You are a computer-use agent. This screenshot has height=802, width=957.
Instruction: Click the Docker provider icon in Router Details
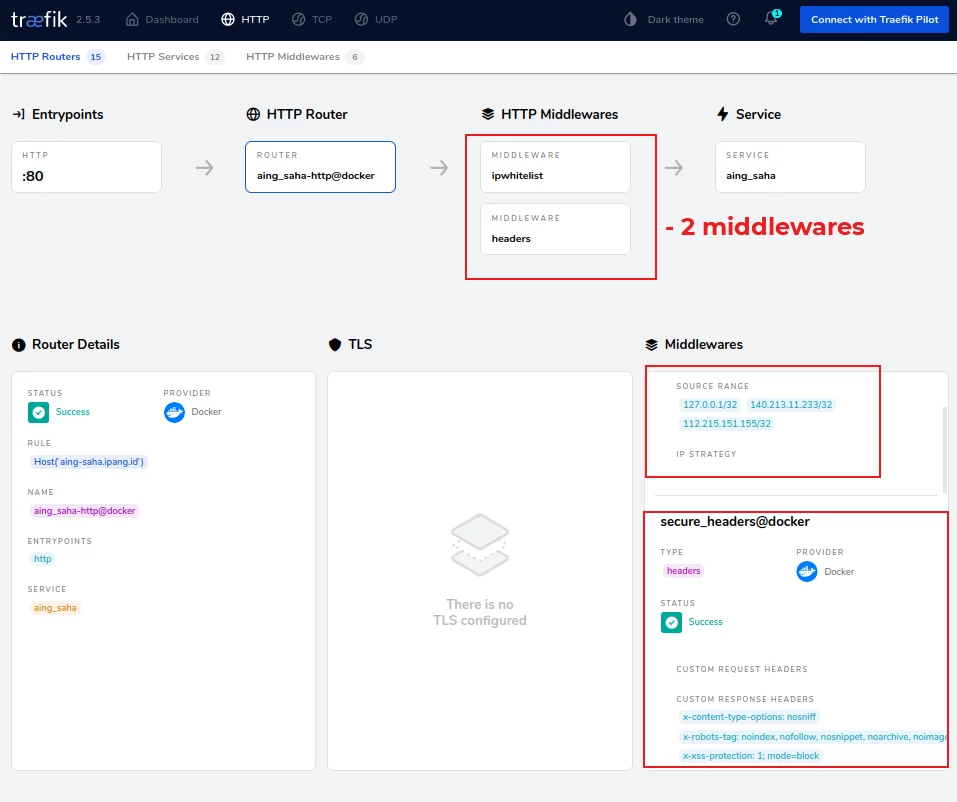[175, 413]
